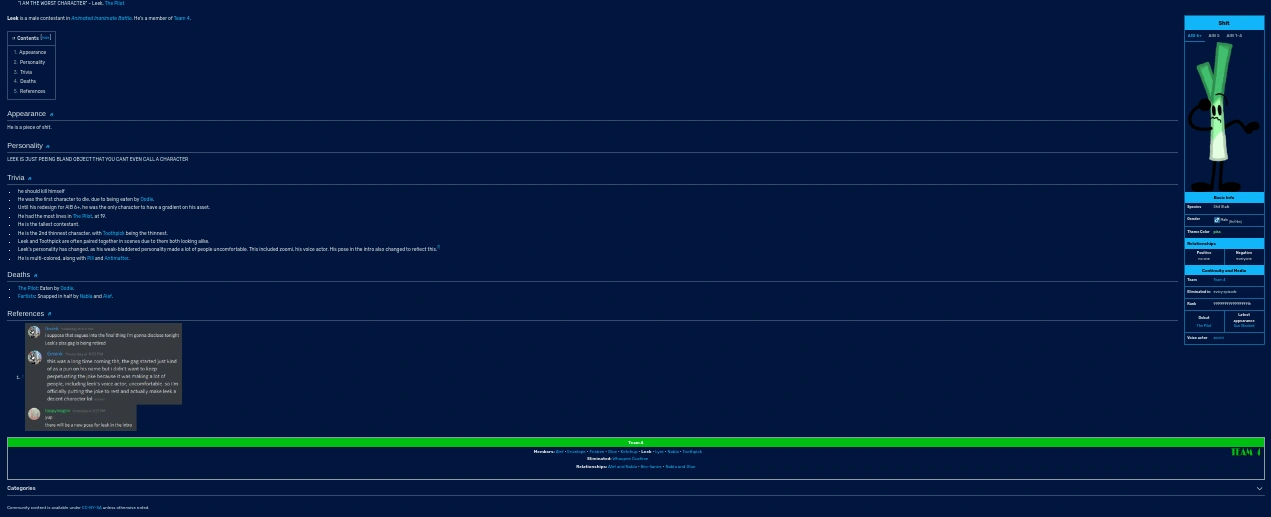Open the first Discord screenshot in References
This screenshot has width=1271, height=517.
click(103, 364)
